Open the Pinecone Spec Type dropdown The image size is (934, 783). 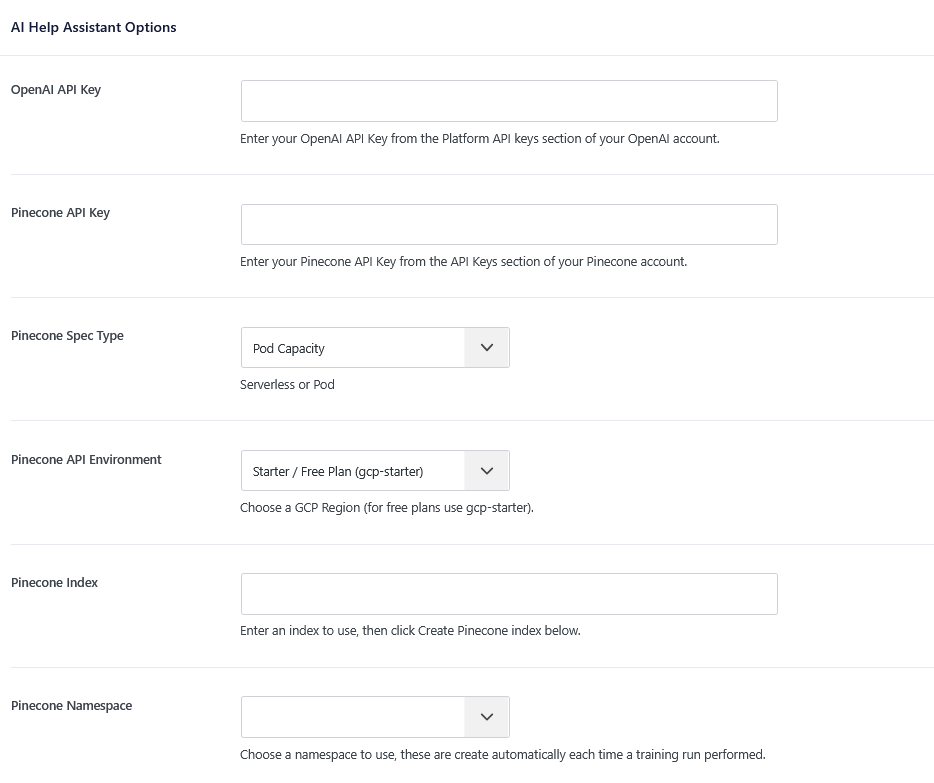click(x=375, y=348)
